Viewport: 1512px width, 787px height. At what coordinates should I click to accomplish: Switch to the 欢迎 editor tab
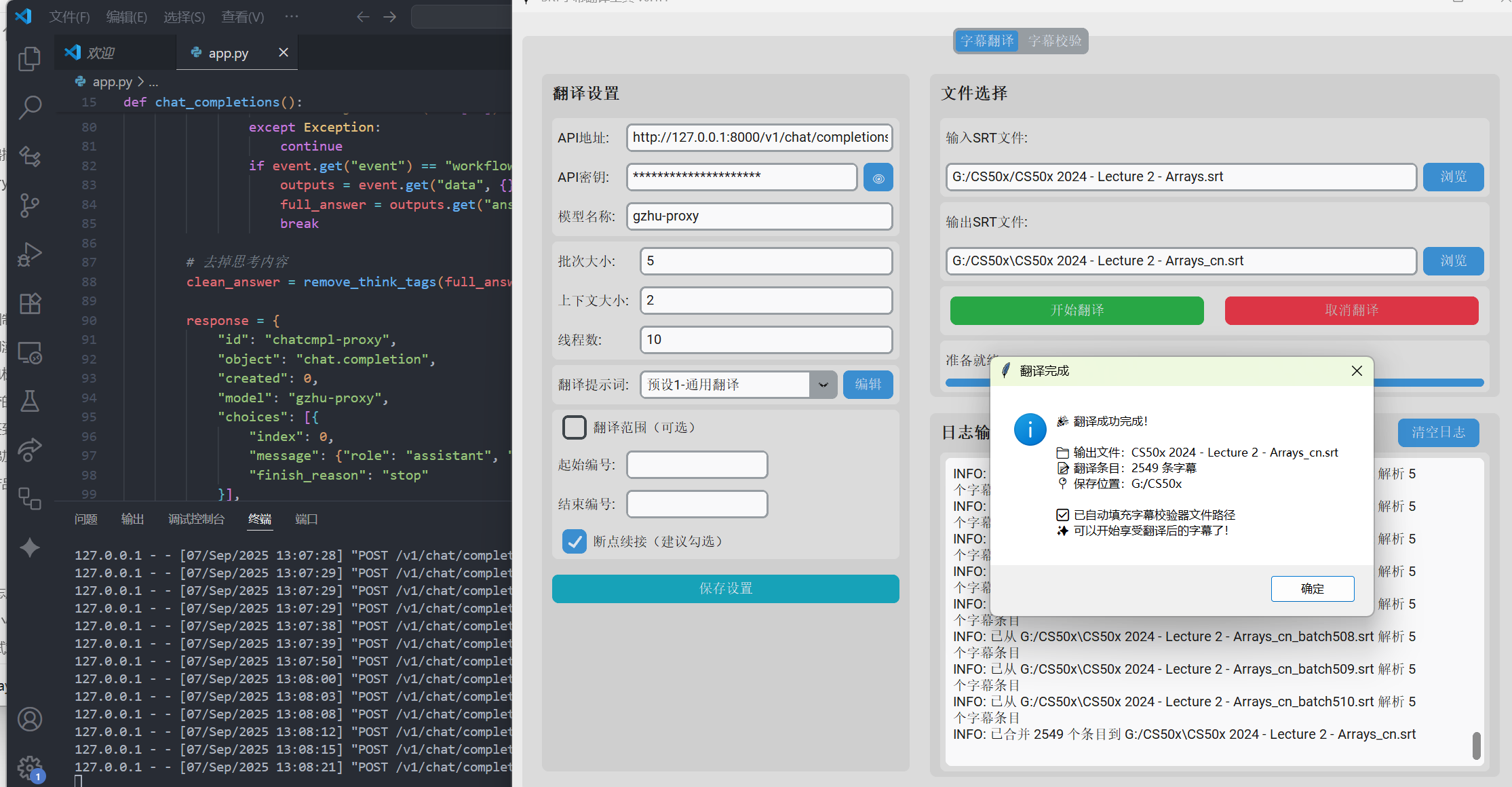pos(115,53)
